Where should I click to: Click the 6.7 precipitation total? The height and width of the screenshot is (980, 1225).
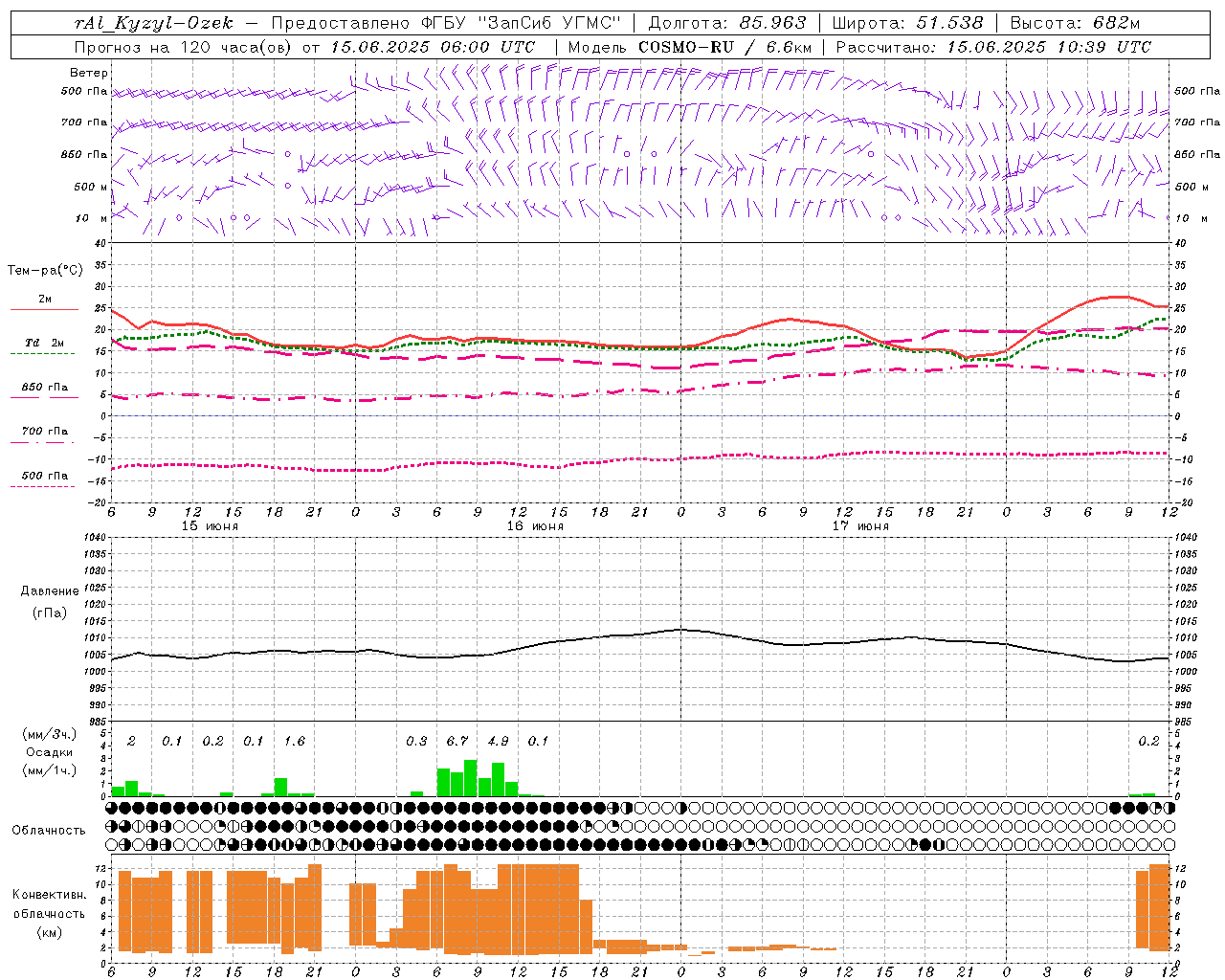[x=457, y=741]
